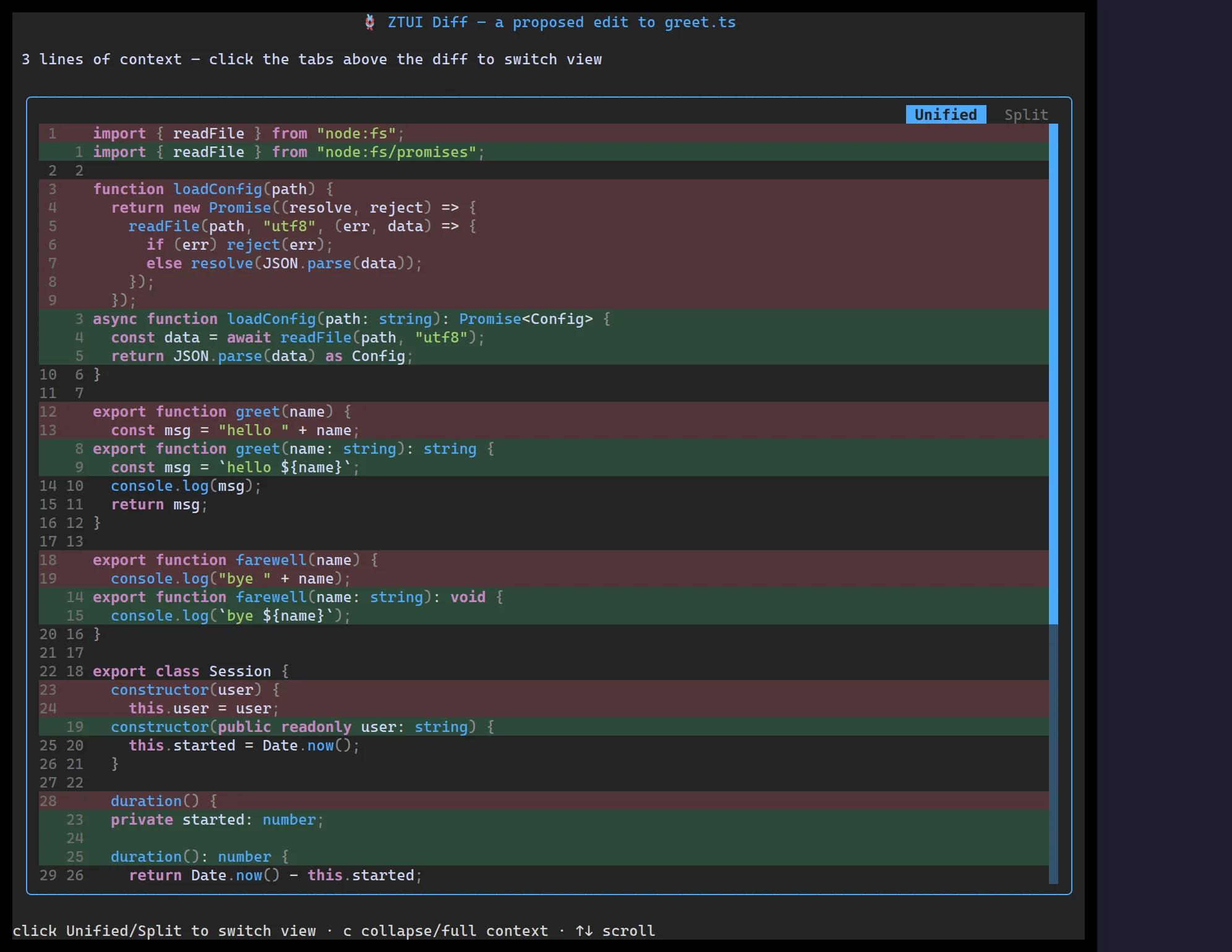Click removed line 'constructor(user) {'
This screenshot has width=1232, height=952.
tap(544, 689)
